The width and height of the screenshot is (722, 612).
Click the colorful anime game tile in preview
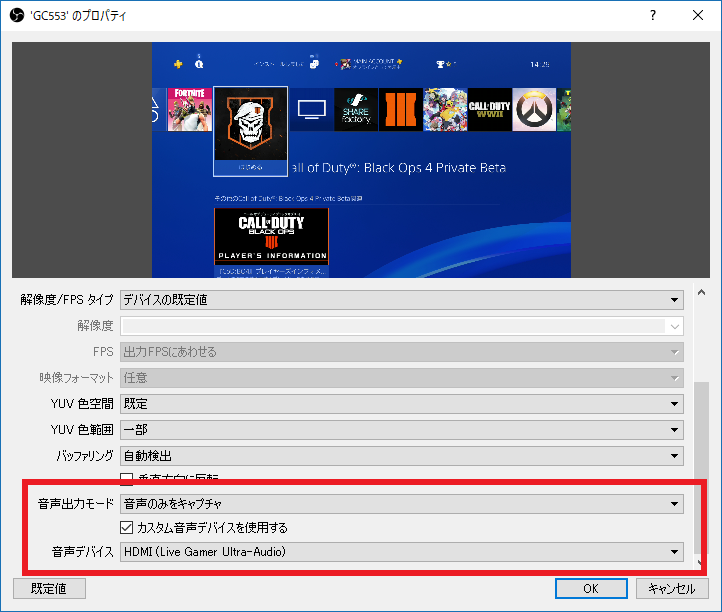(445, 110)
